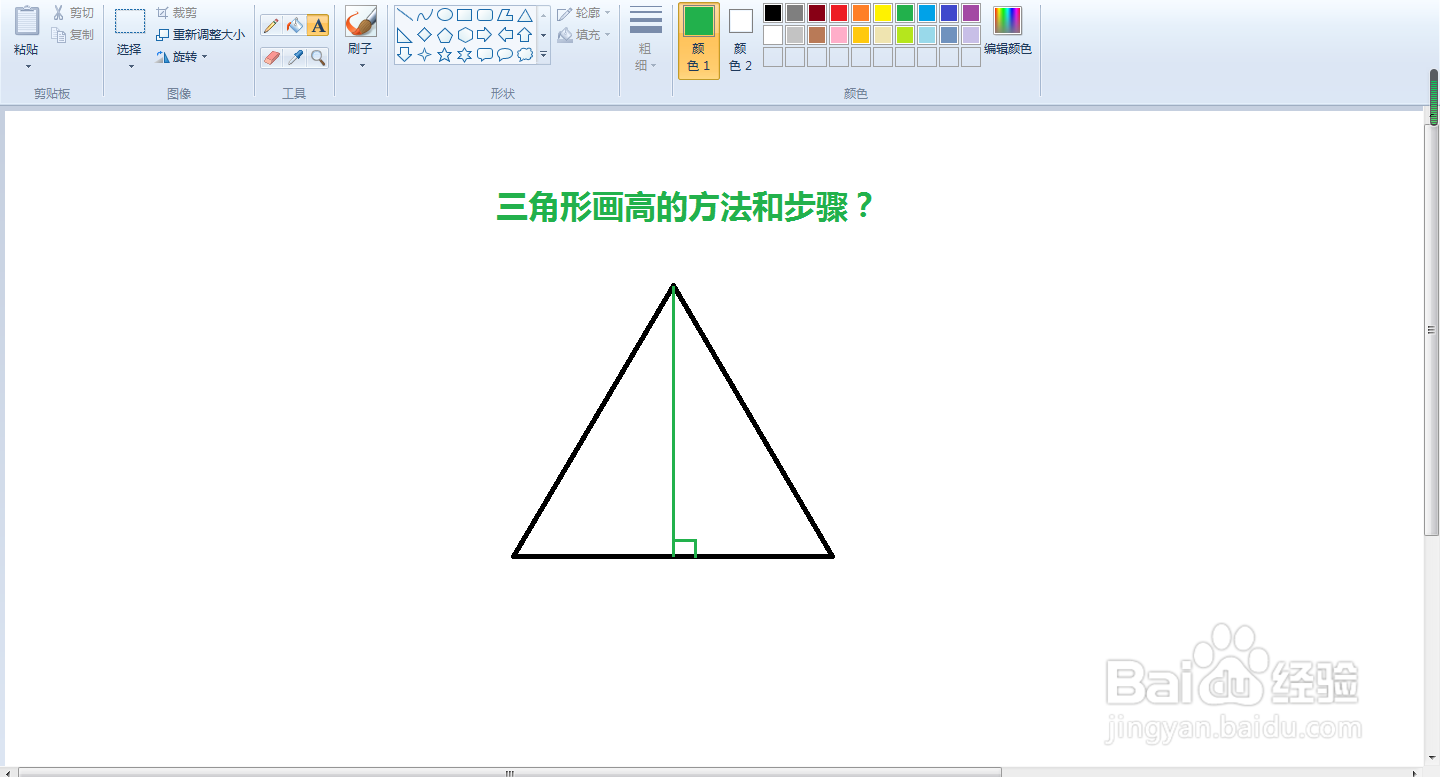This screenshot has height=777, width=1440.
Task: Open the Rotate (旋转) dropdown
Action: tap(183, 57)
